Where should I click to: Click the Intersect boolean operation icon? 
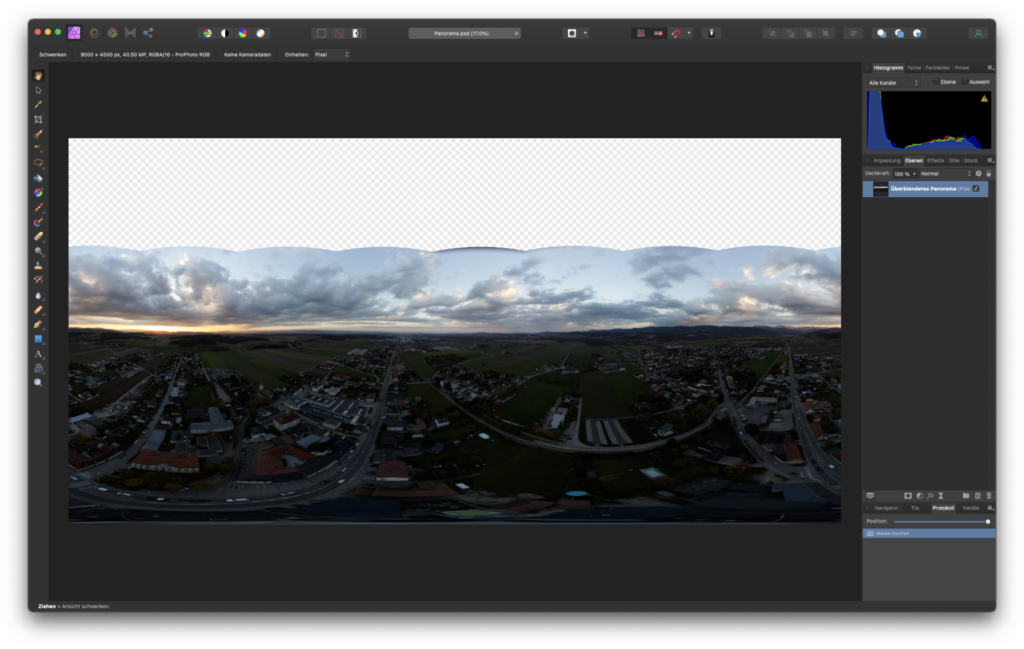tap(917, 33)
